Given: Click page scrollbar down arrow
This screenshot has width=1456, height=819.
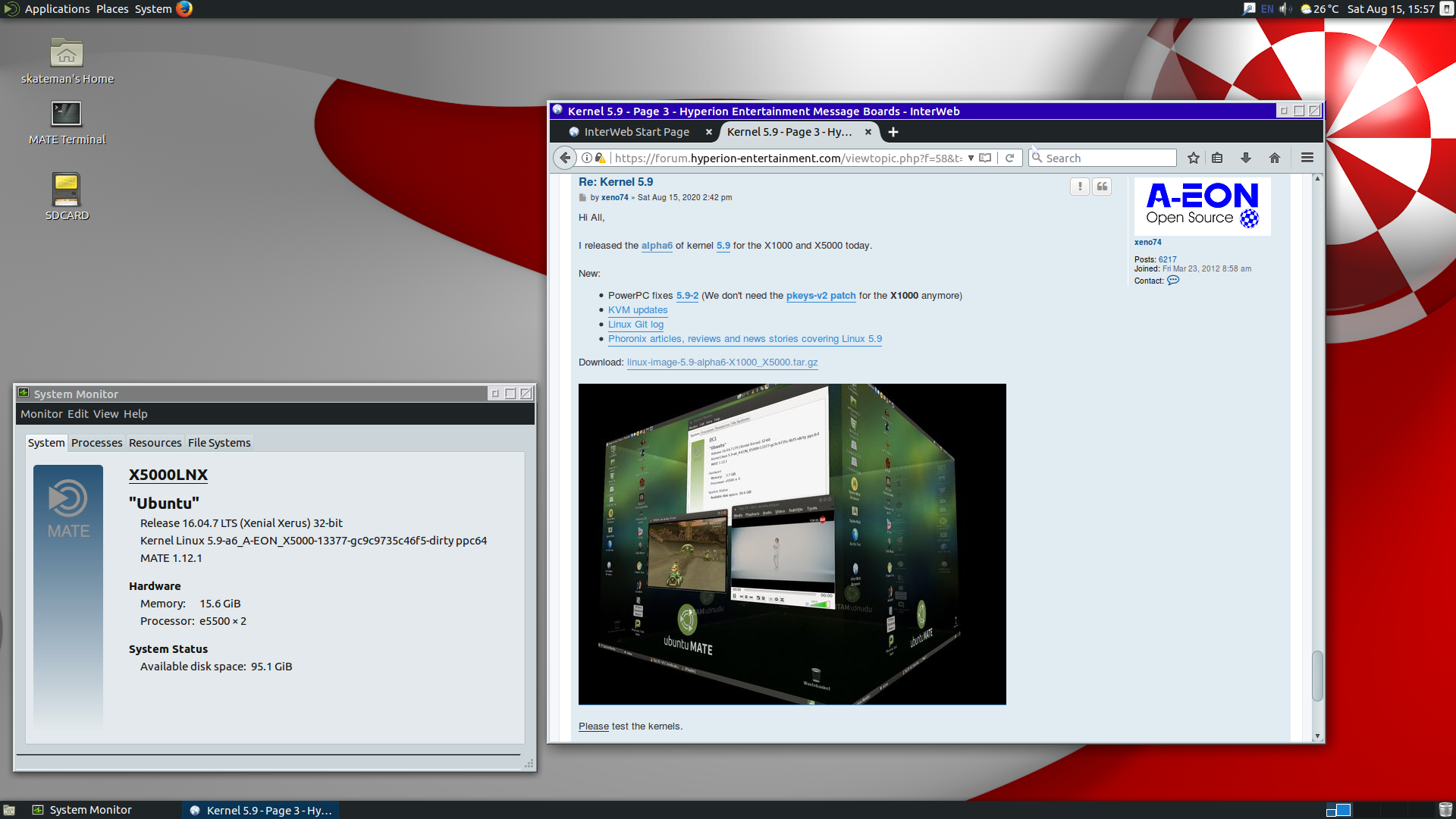Looking at the screenshot, I should [x=1317, y=736].
